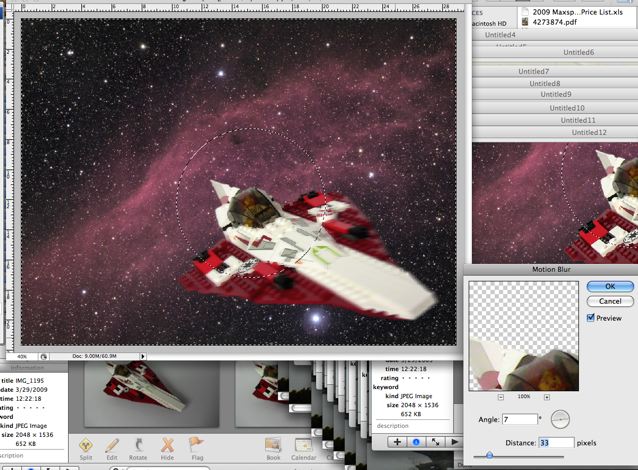Click OK in the Motion Blur dialog
The height and width of the screenshot is (470, 638).
(x=610, y=286)
